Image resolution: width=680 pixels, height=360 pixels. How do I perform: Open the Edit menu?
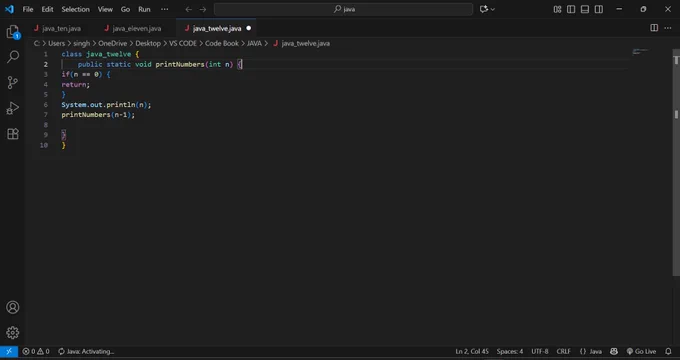[47, 9]
